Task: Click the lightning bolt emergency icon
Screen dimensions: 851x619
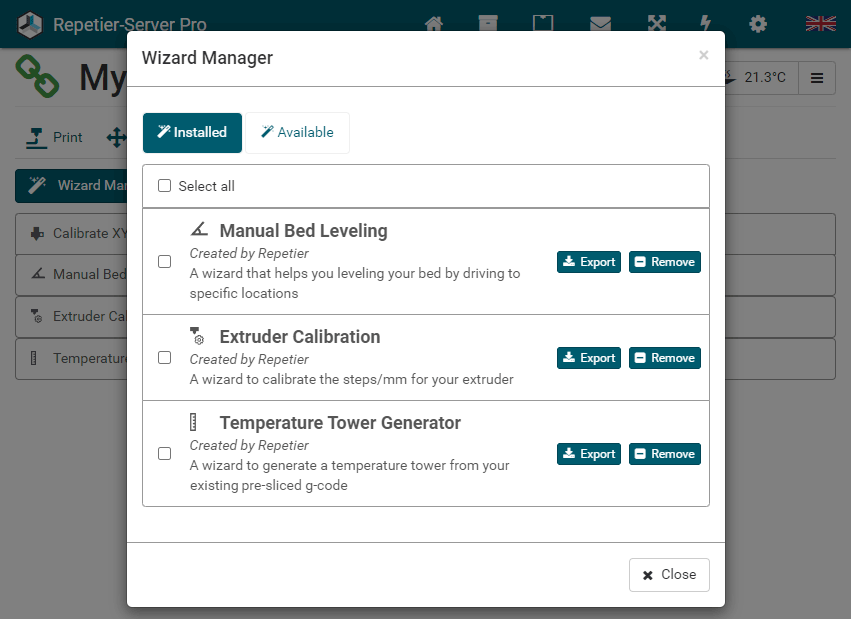Action: pyautogui.click(x=706, y=24)
